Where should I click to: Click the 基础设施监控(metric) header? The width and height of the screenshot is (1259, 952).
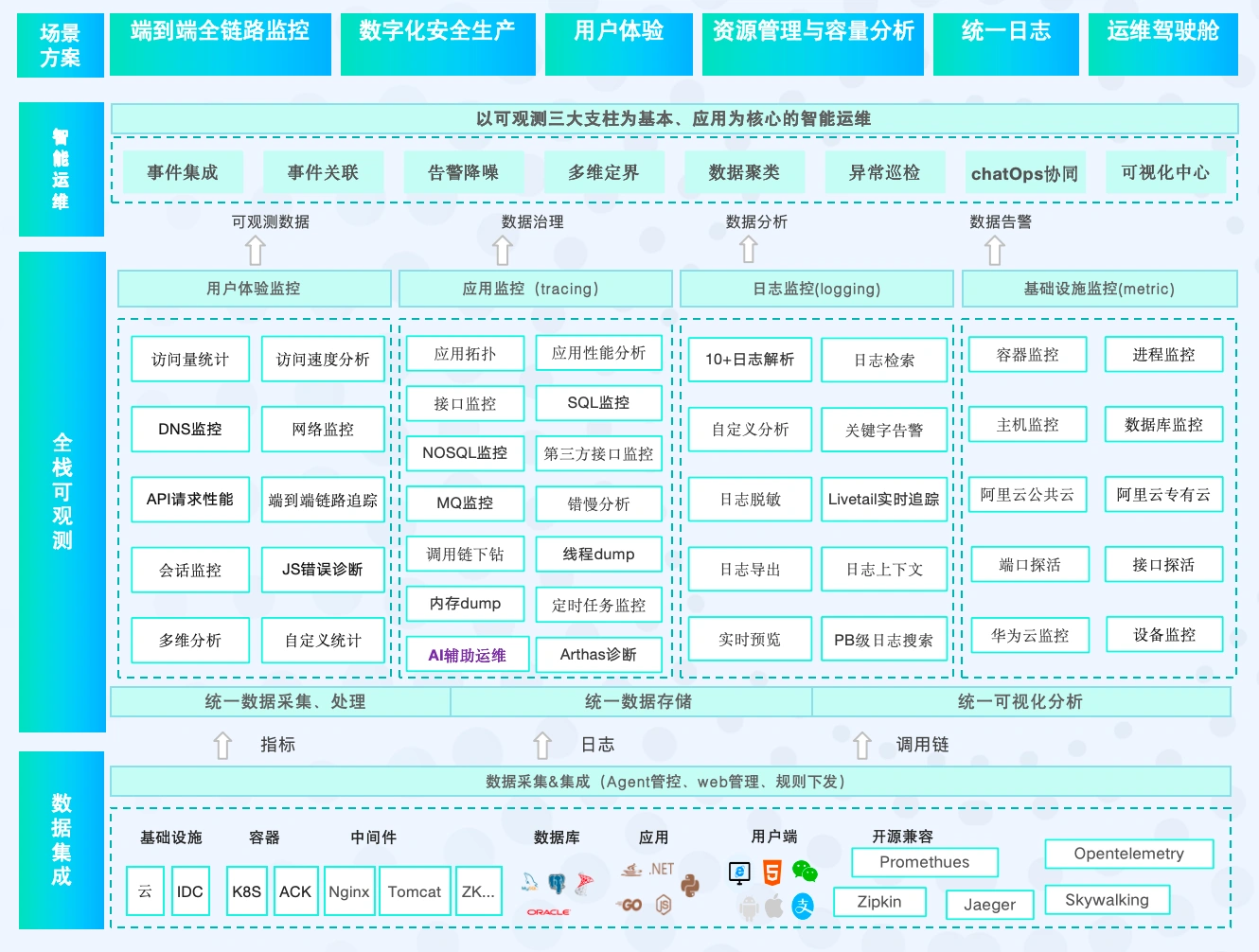point(1100,289)
